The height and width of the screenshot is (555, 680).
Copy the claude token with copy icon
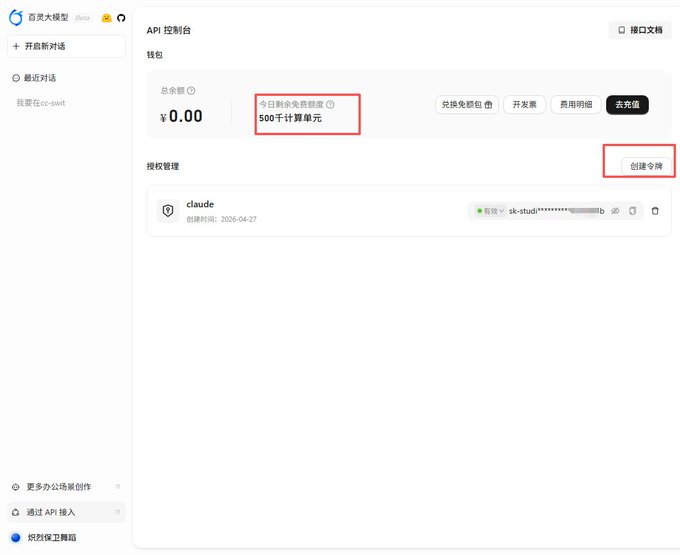pos(633,211)
